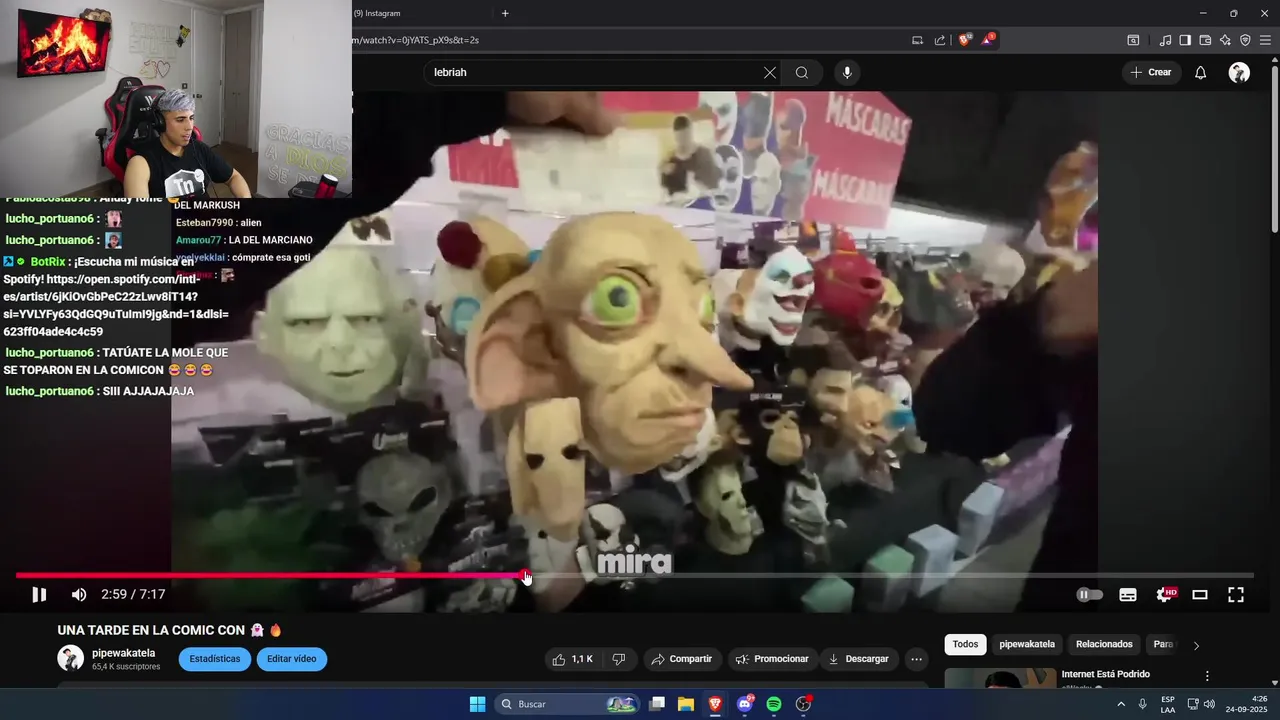
Task: Open the Compartir share button
Action: click(x=681, y=659)
